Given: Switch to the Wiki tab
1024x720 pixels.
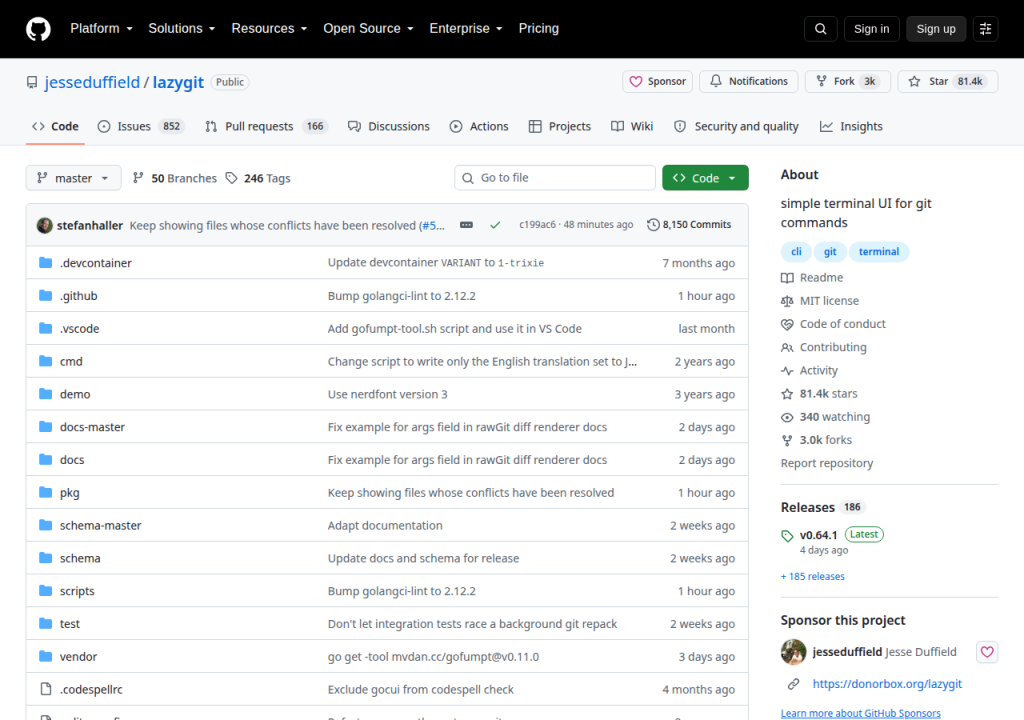Looking at the screenshot, I should point(632,127).
